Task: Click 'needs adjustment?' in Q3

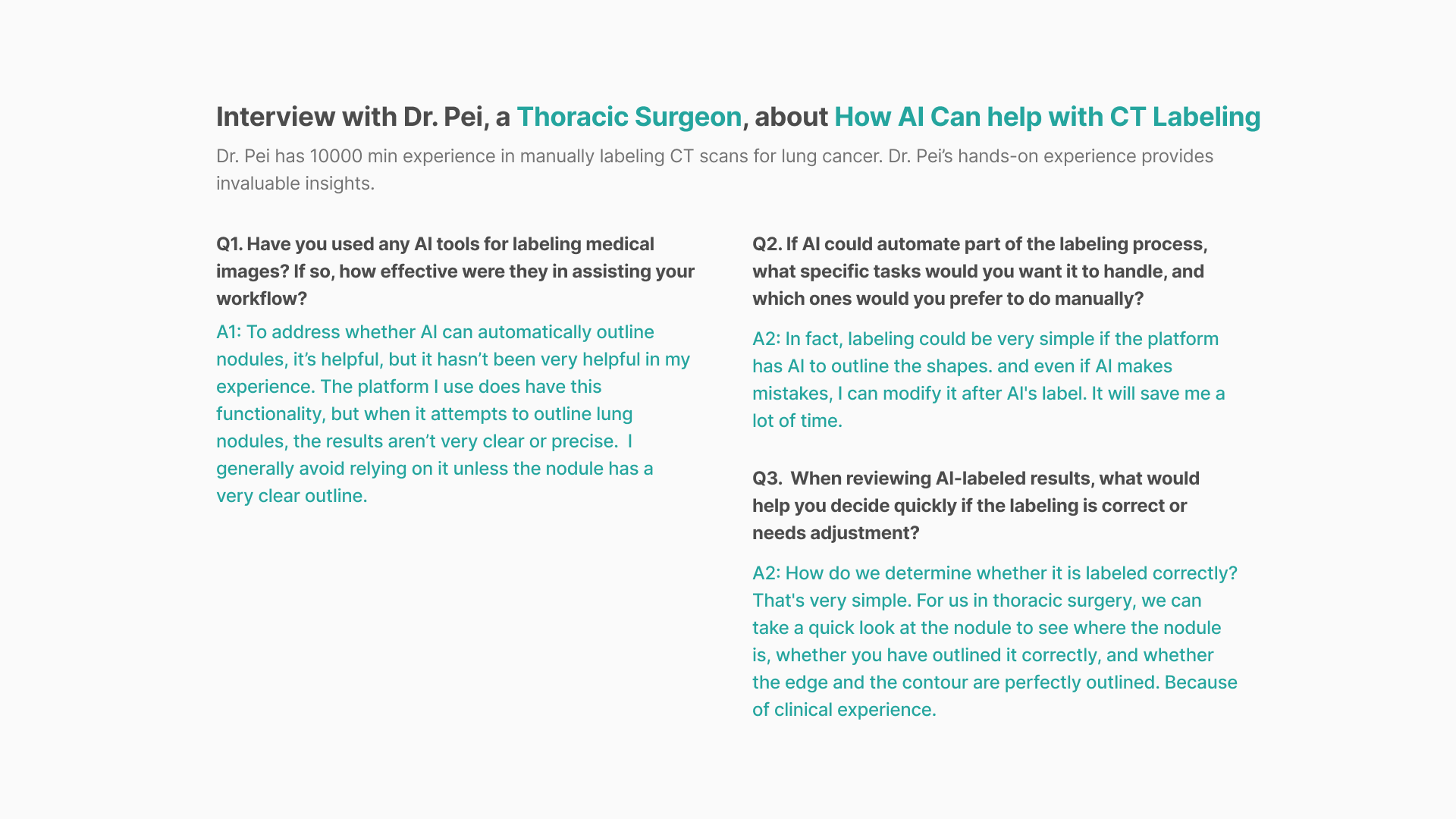Action: coord(836,533)
